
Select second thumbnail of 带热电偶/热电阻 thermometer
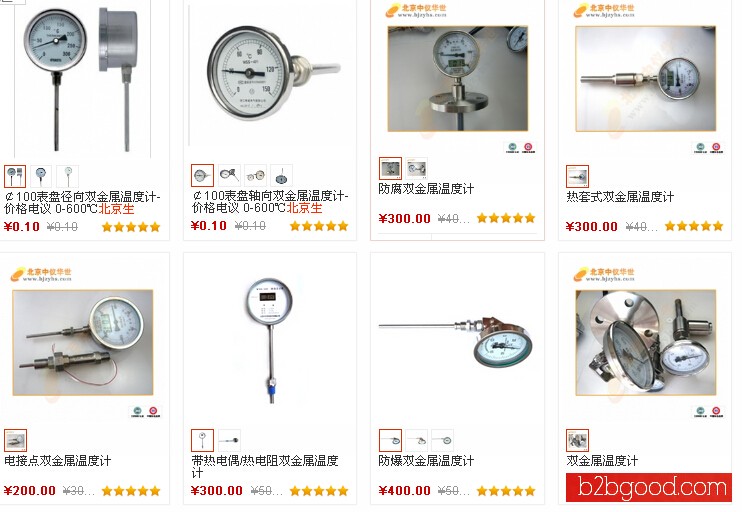click(230, 441)
